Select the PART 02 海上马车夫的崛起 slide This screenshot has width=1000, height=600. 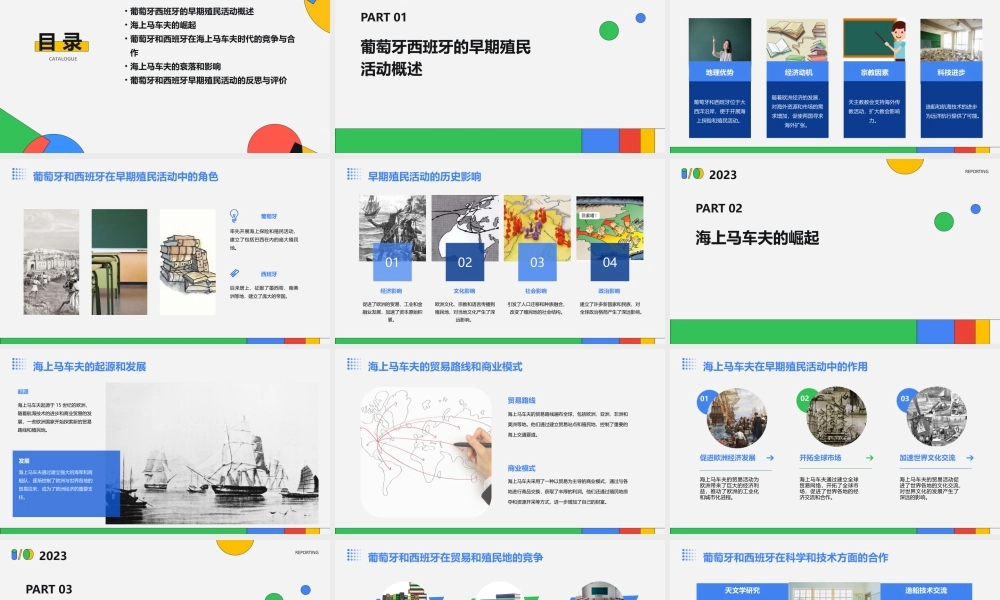(x=835, y=251)
